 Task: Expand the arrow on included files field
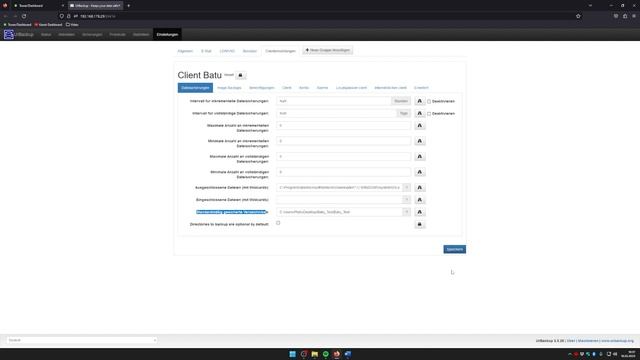click(407, 200)
